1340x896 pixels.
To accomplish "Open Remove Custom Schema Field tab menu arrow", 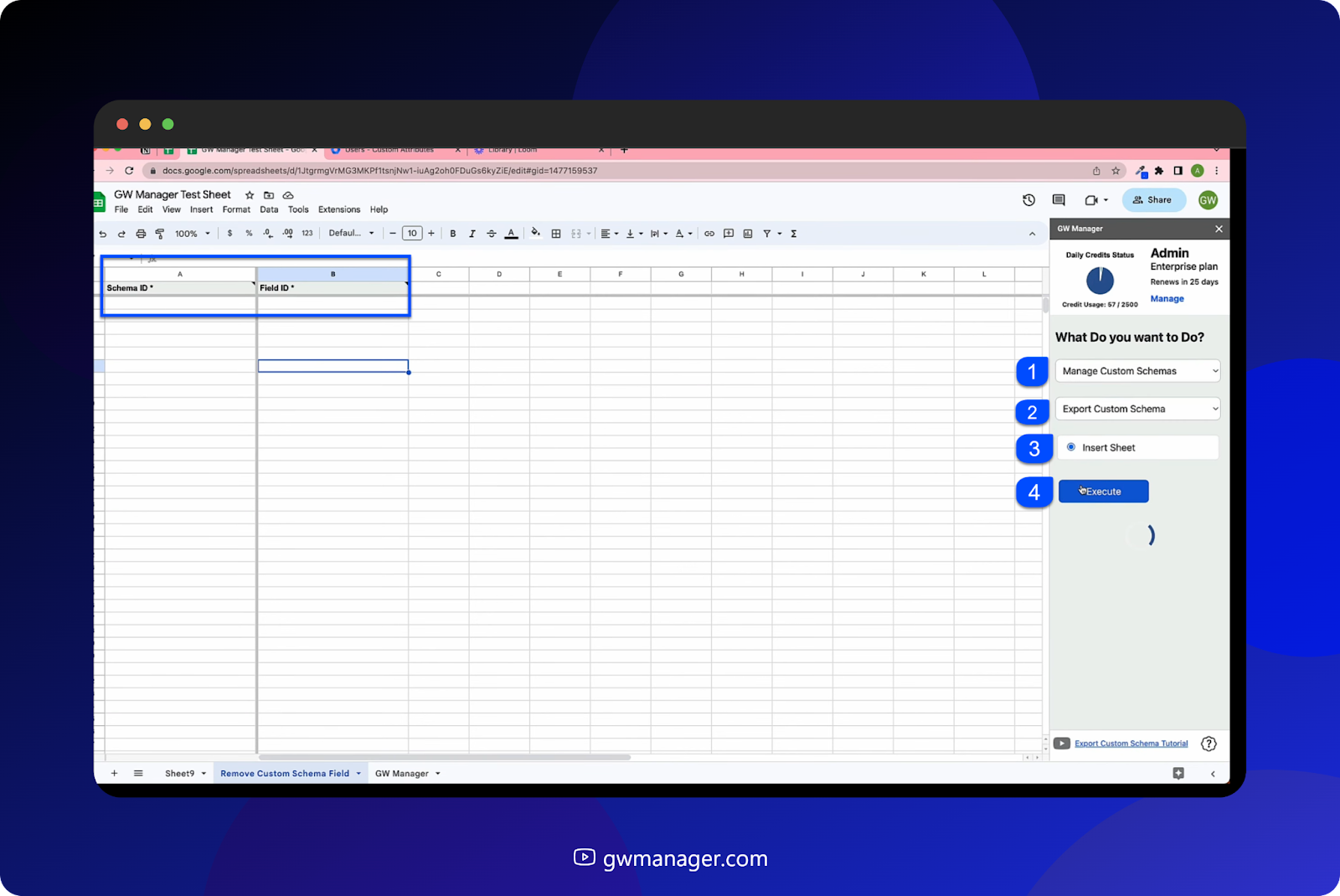I will pyautogui.click(x=358, y=774).
